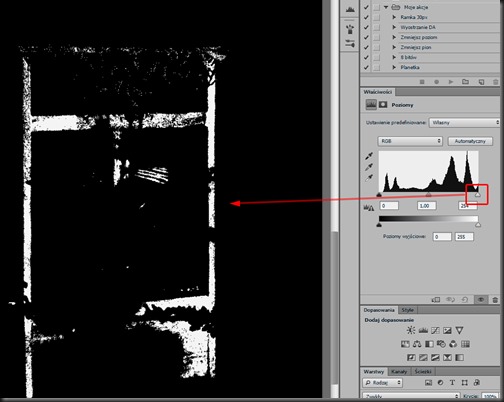View previous state icon in properties footer
The width and height of the screenshot is (504, 402).
(x=450, y=300)
